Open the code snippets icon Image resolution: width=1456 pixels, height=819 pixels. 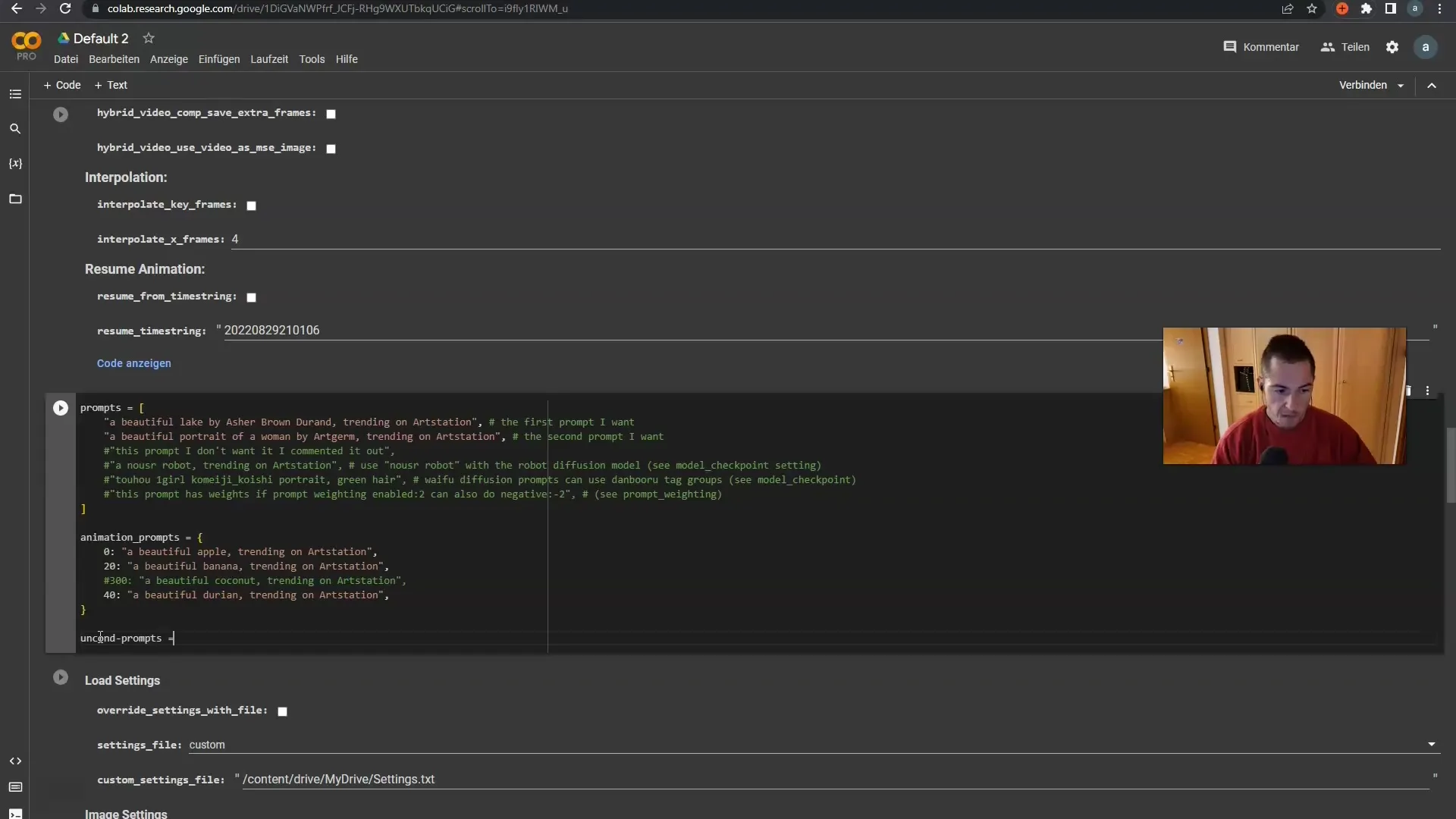pos(15,761)
